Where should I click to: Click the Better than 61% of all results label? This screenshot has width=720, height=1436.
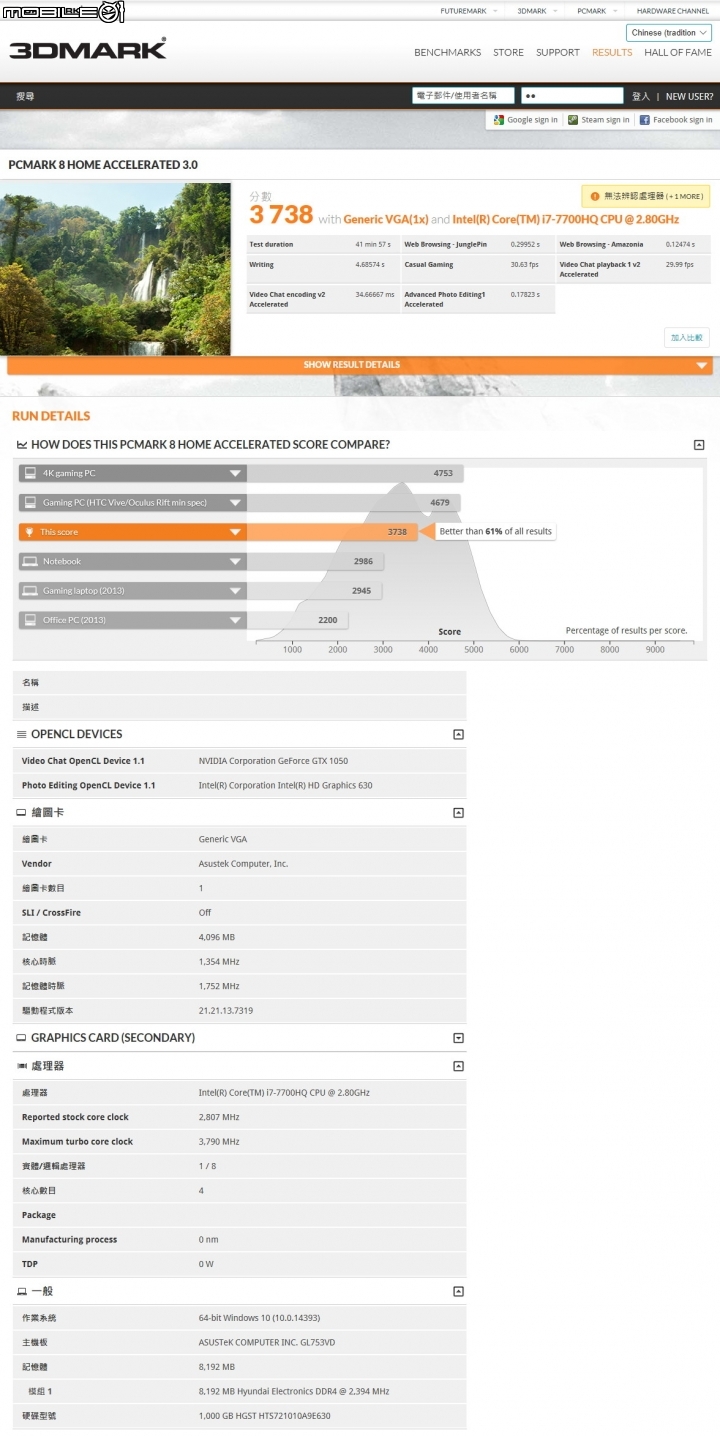(496, 532)
